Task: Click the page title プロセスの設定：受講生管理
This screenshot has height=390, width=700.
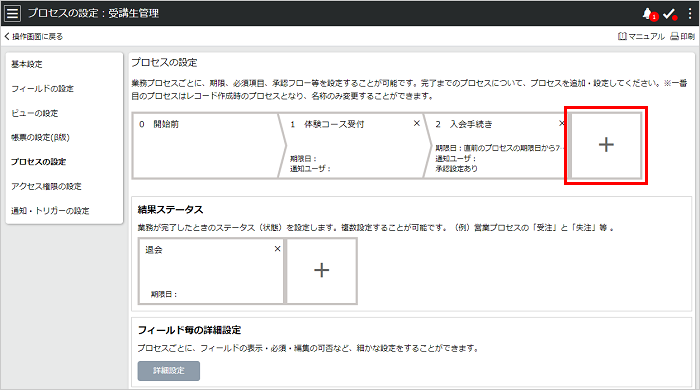Action: pyautogui.click(x=93, y=13)
